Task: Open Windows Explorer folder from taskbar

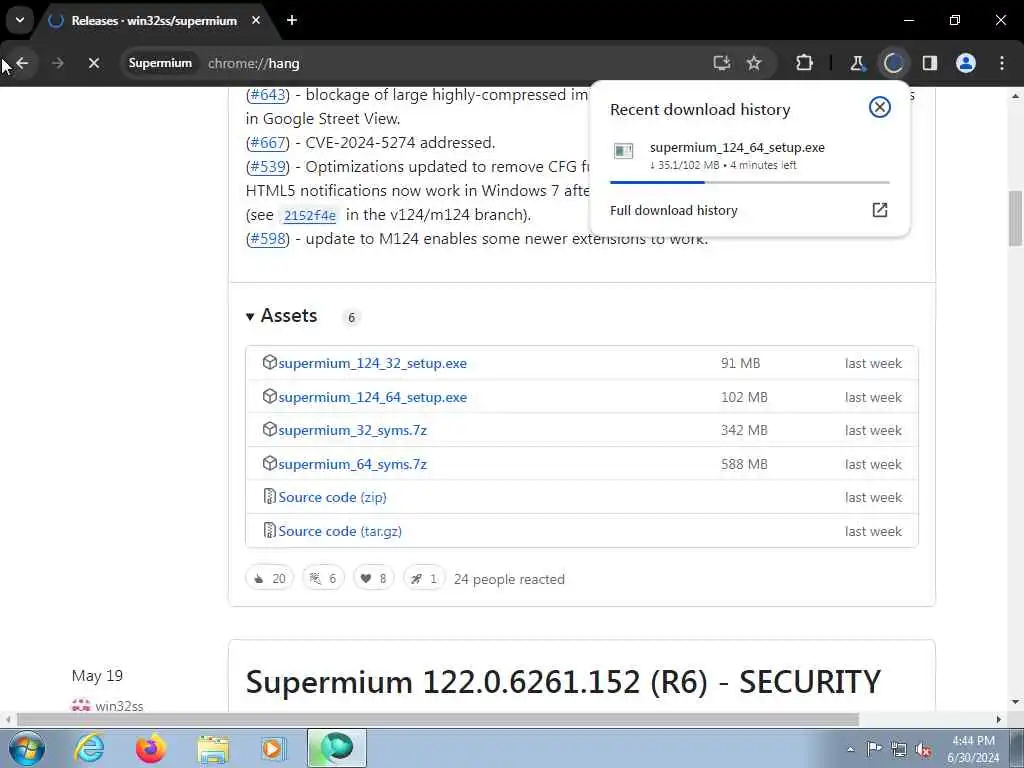Action: [x=213, y=748]
